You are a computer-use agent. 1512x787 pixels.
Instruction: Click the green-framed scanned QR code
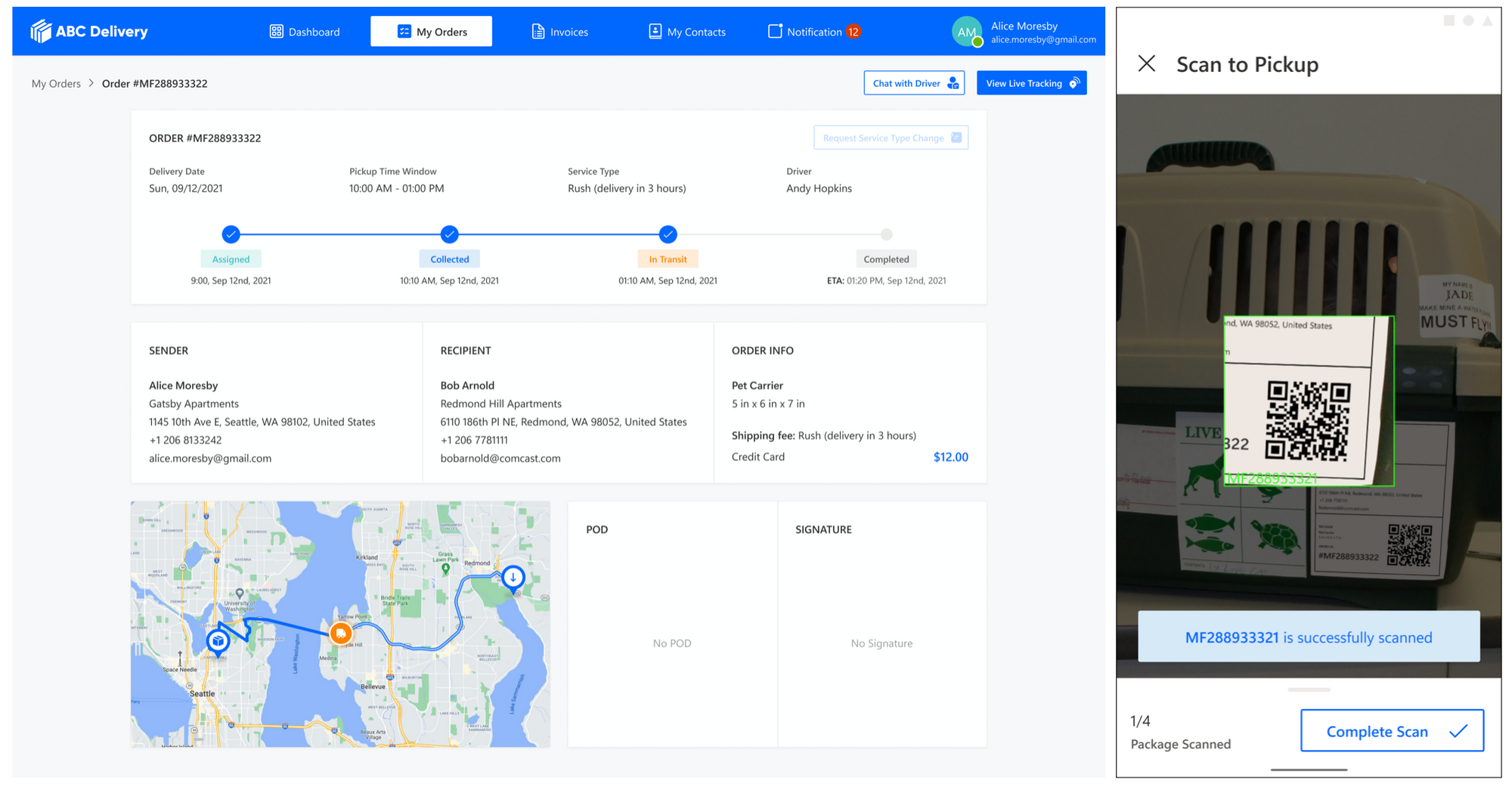tap(1309, 401)
